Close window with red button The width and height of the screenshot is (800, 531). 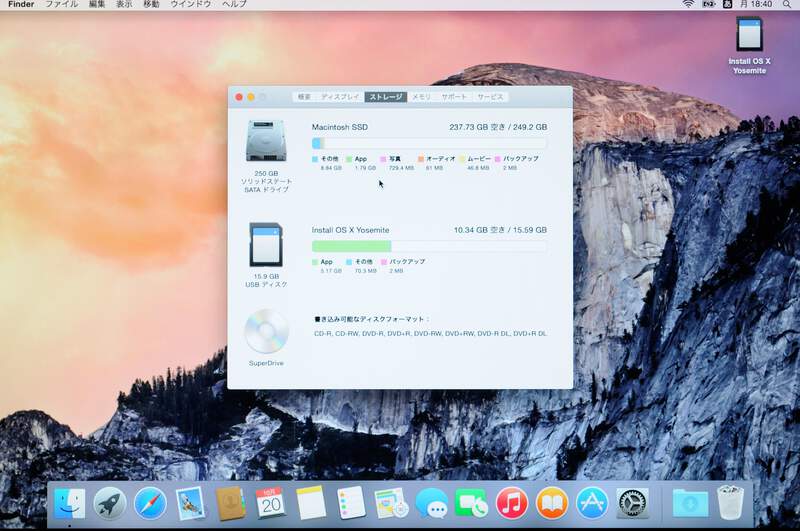239,97
